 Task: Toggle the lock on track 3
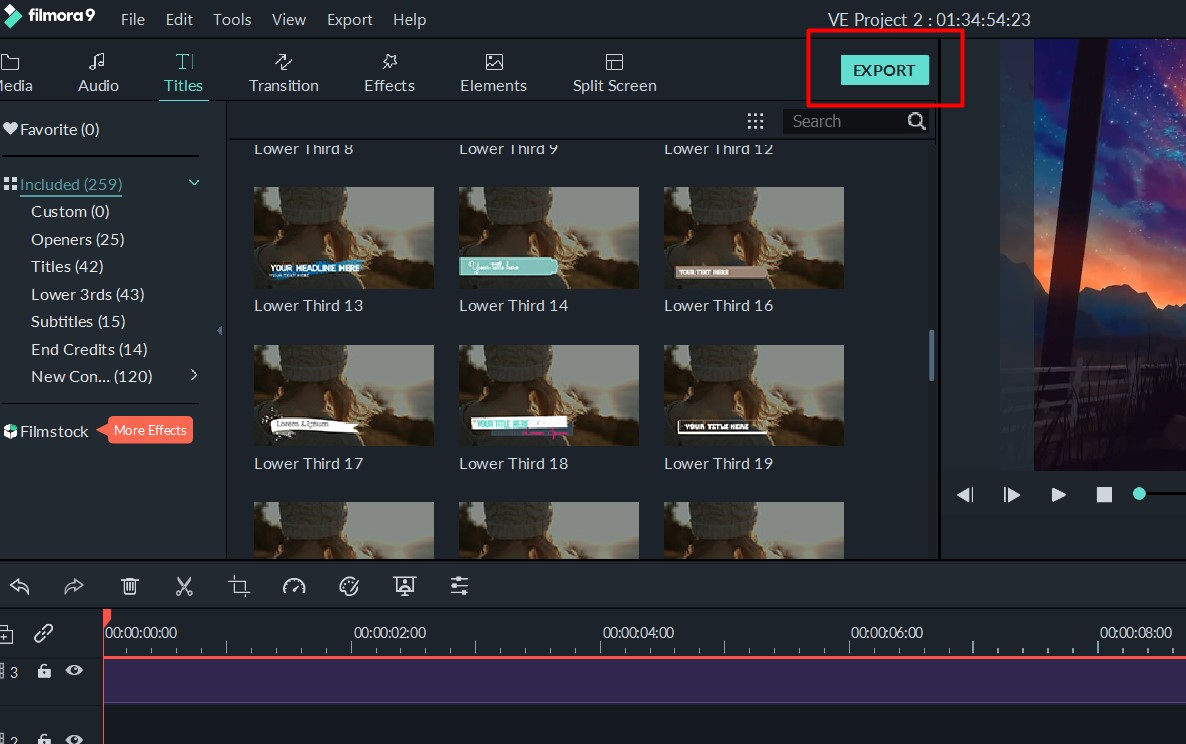[x=44, y=671]
